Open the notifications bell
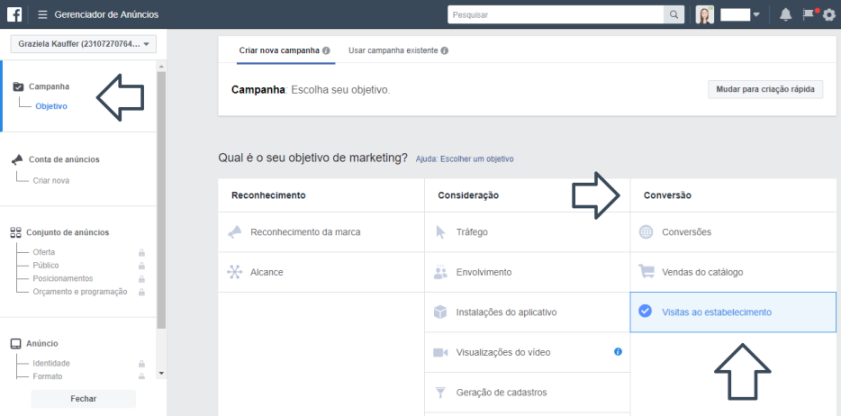The height and width of the screenshot is (416, 841). (786, 14)
